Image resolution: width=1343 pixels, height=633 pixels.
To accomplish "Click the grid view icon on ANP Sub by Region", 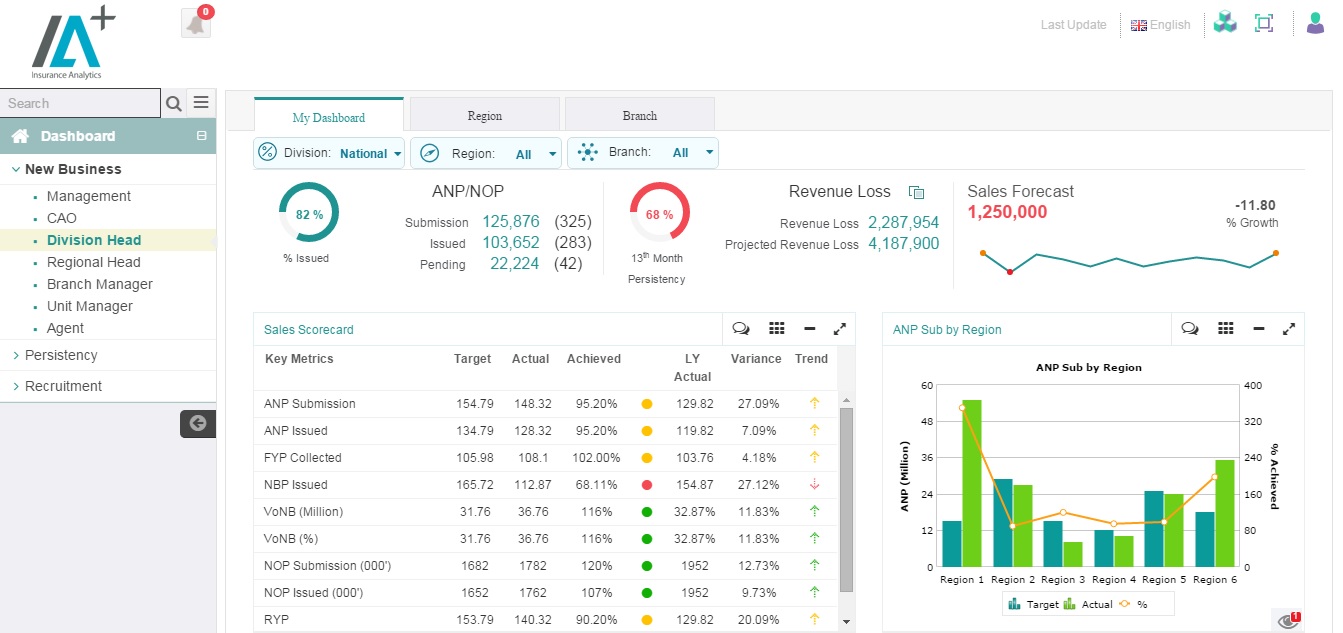I will click(x=1226, y=328).
